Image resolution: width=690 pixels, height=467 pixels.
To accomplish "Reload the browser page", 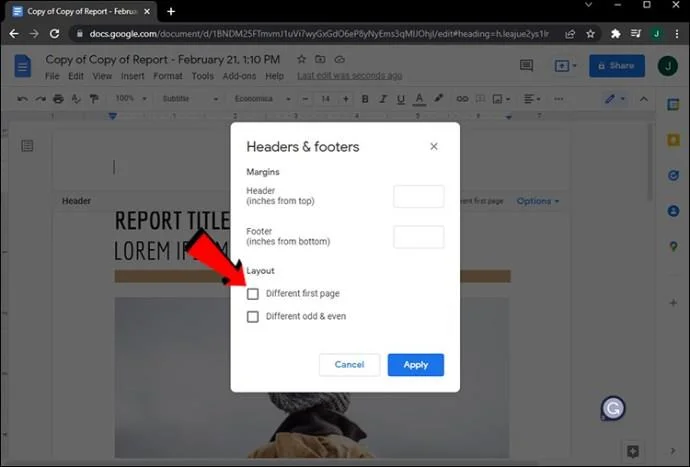I will 54,33.
